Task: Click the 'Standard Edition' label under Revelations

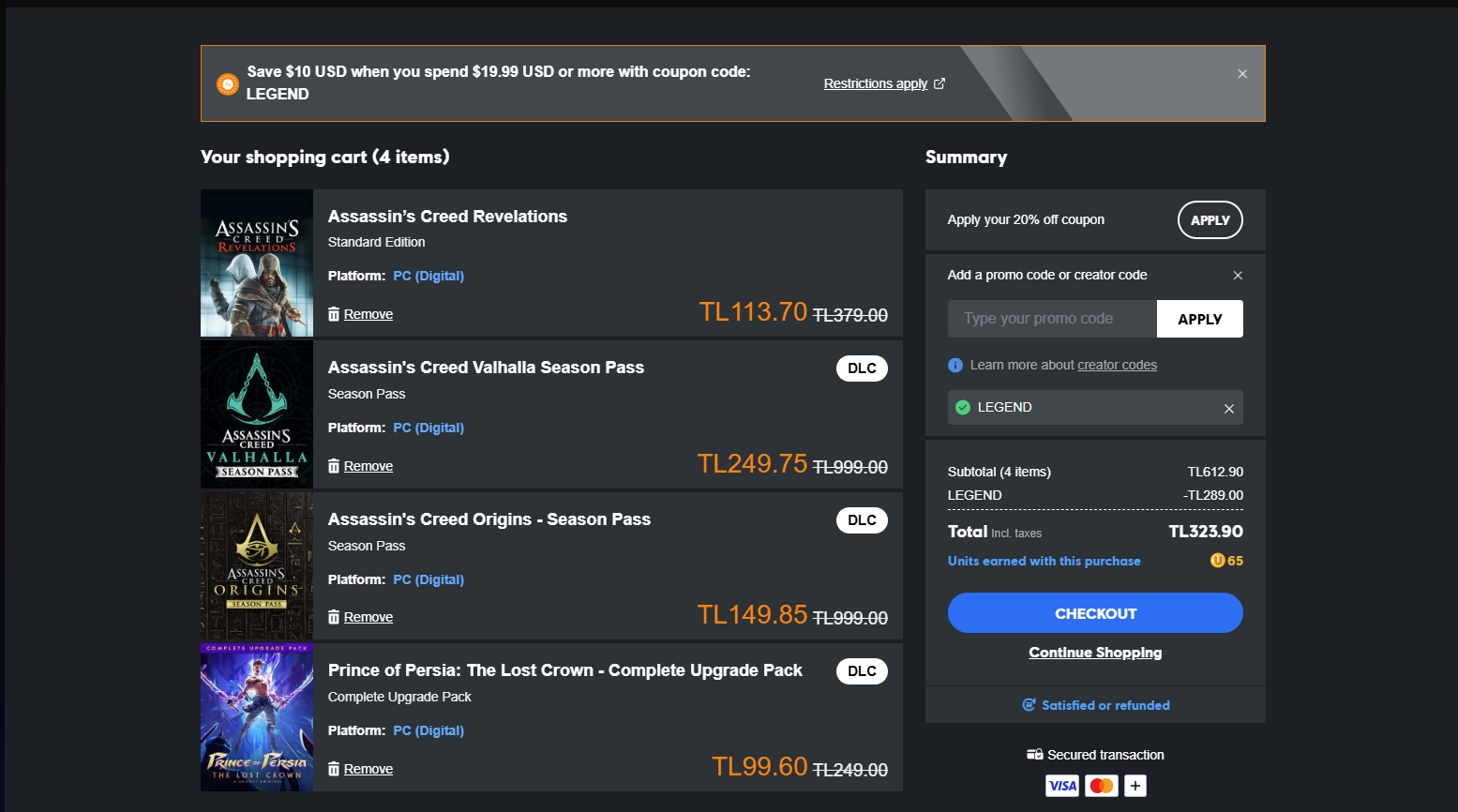Action: pos(376,242)
